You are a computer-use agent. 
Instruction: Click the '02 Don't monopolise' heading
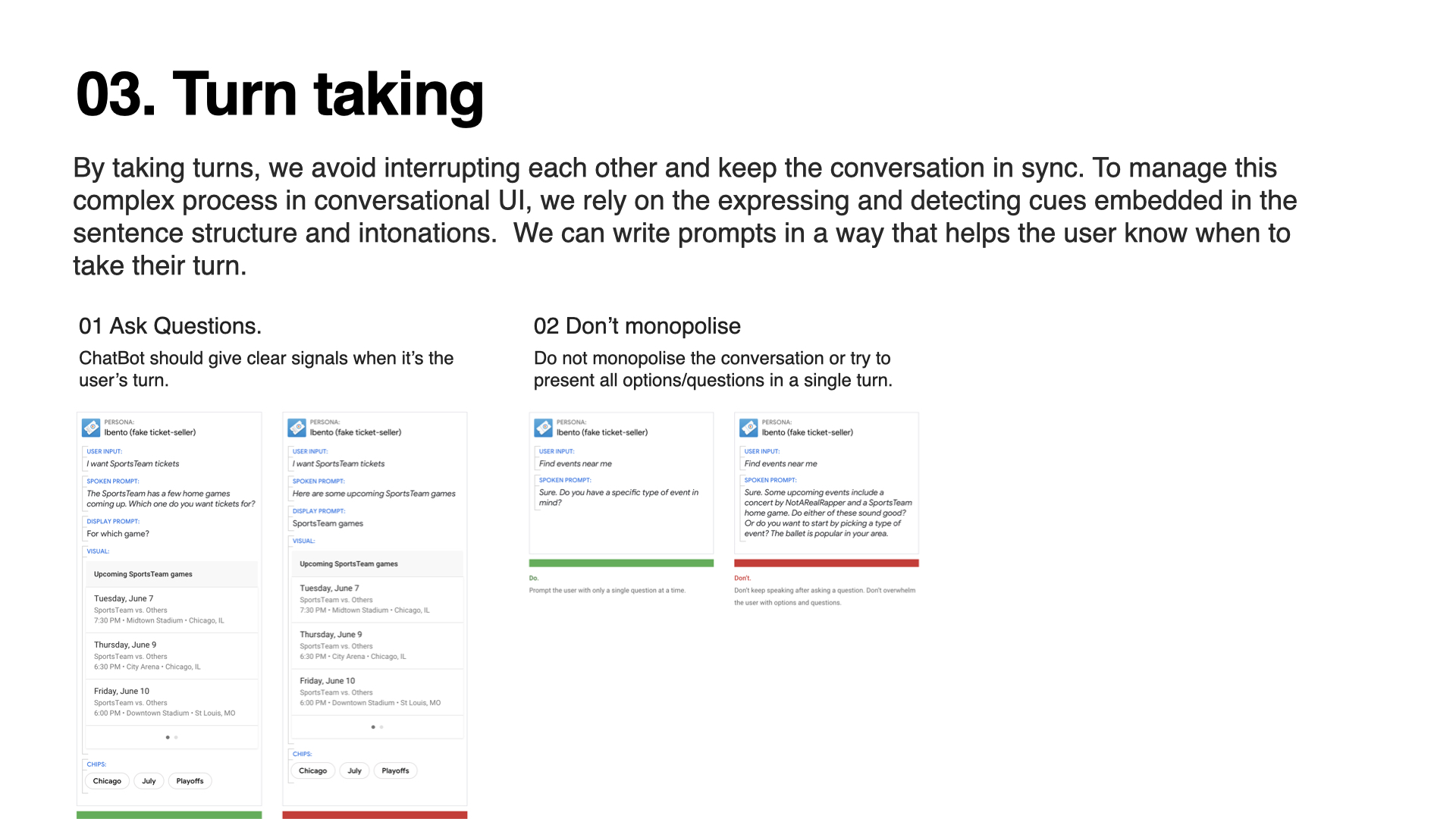click(x=637, y=326)
